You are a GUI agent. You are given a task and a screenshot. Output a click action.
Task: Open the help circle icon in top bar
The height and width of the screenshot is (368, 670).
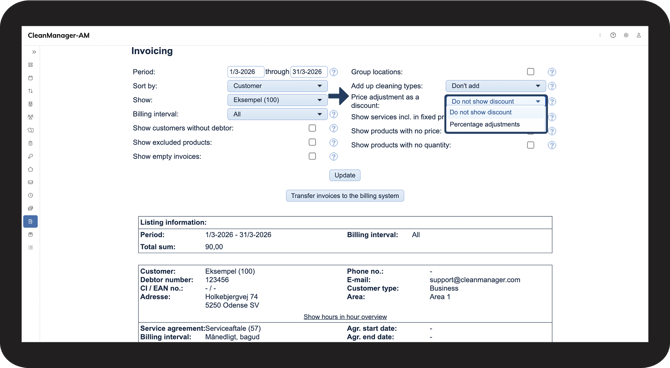pyautogui.click(x=613, y=35)
